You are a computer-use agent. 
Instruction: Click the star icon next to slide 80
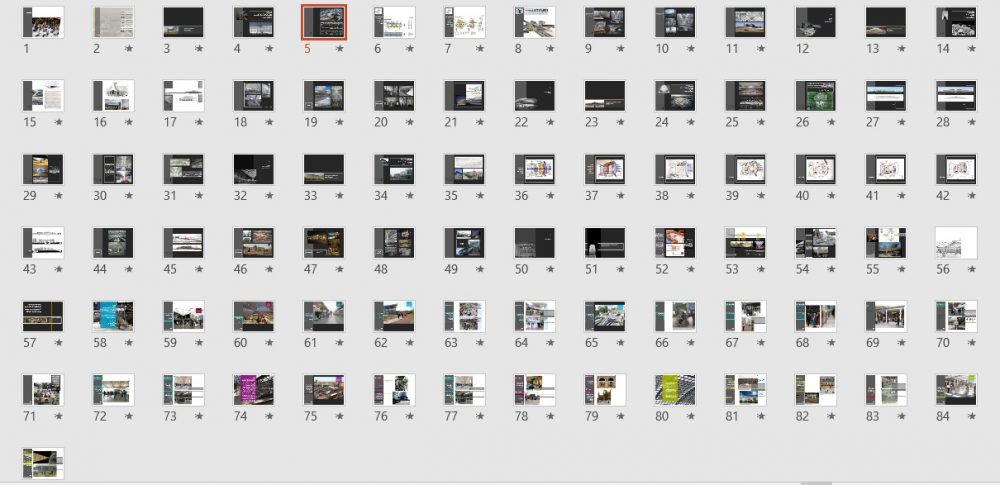click(x=691, y=416)
